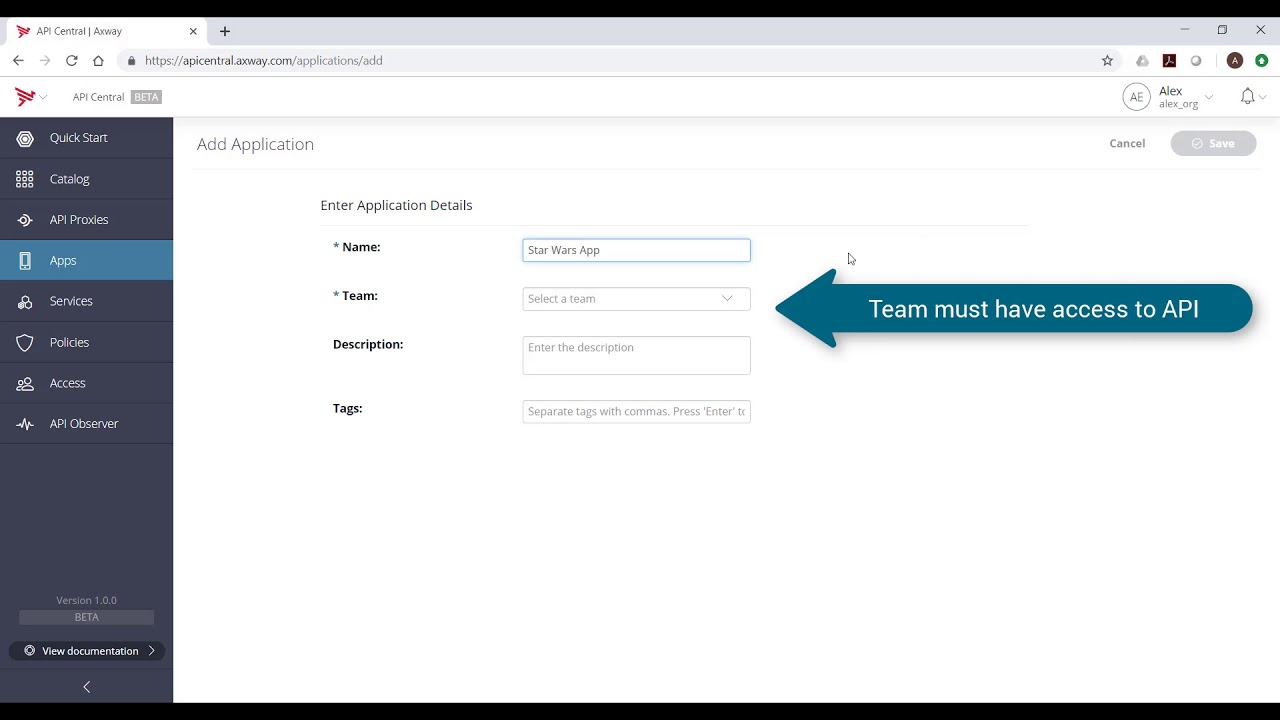This screenshot has height=720, width=1280.
Task: Select Apps in the sidebar
Action: point(86,260)
